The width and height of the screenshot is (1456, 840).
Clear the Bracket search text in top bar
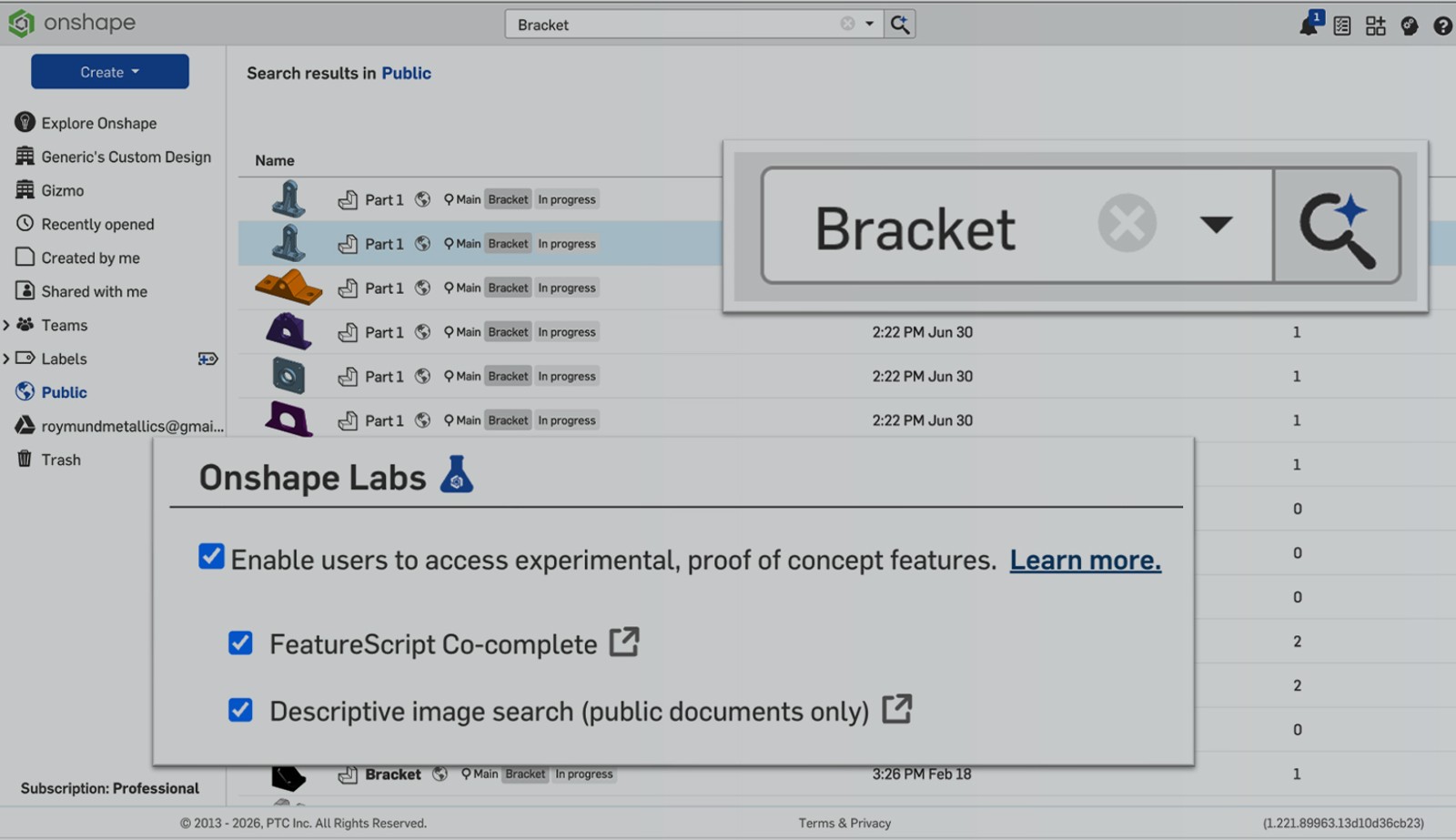click(847, 24)
